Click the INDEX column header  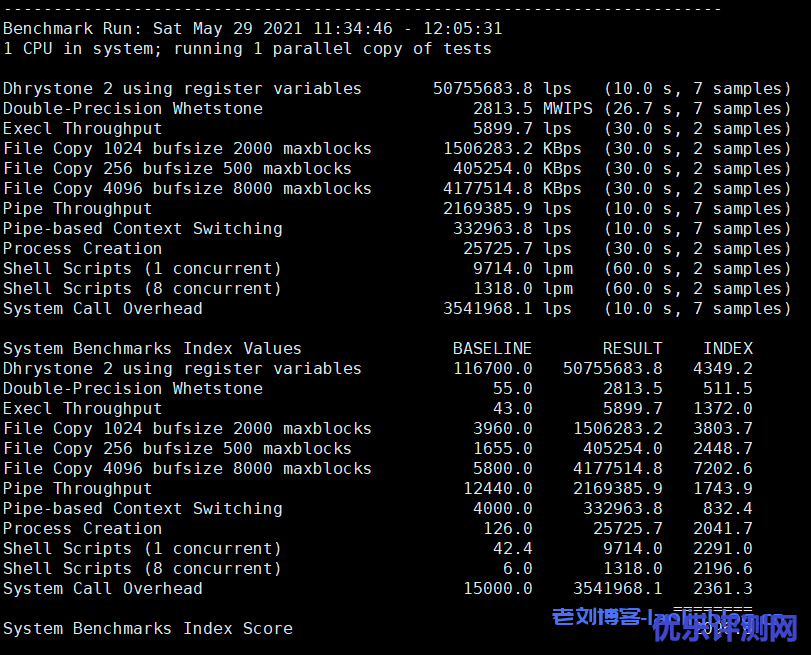coord(727,349)
